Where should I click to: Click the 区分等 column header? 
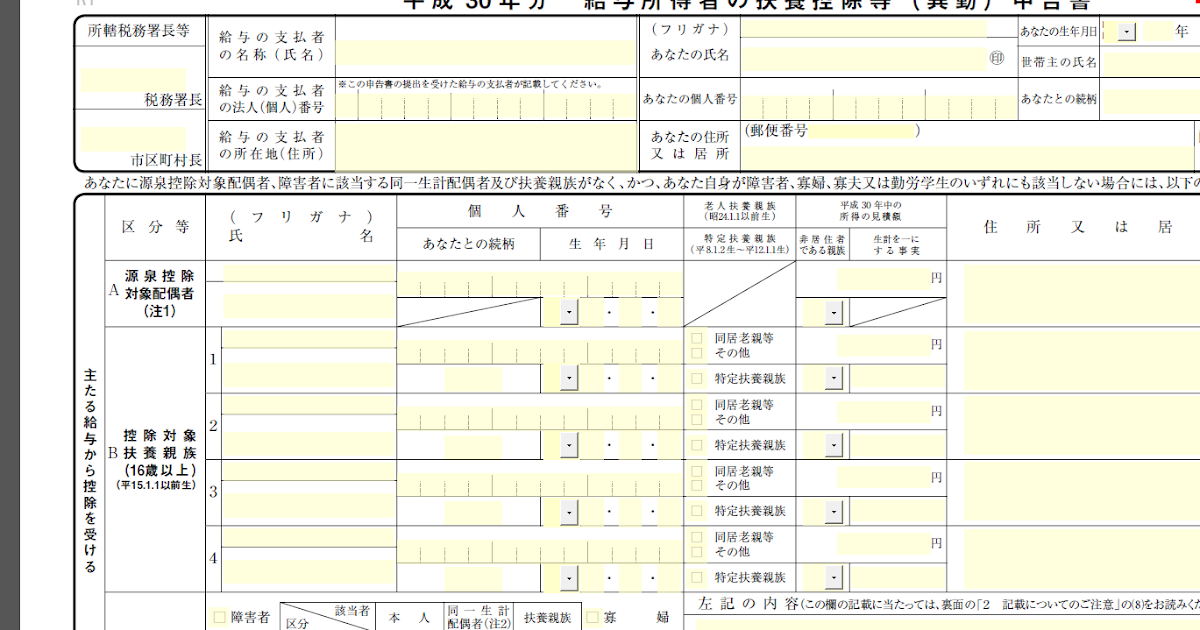tap(155, 227)
